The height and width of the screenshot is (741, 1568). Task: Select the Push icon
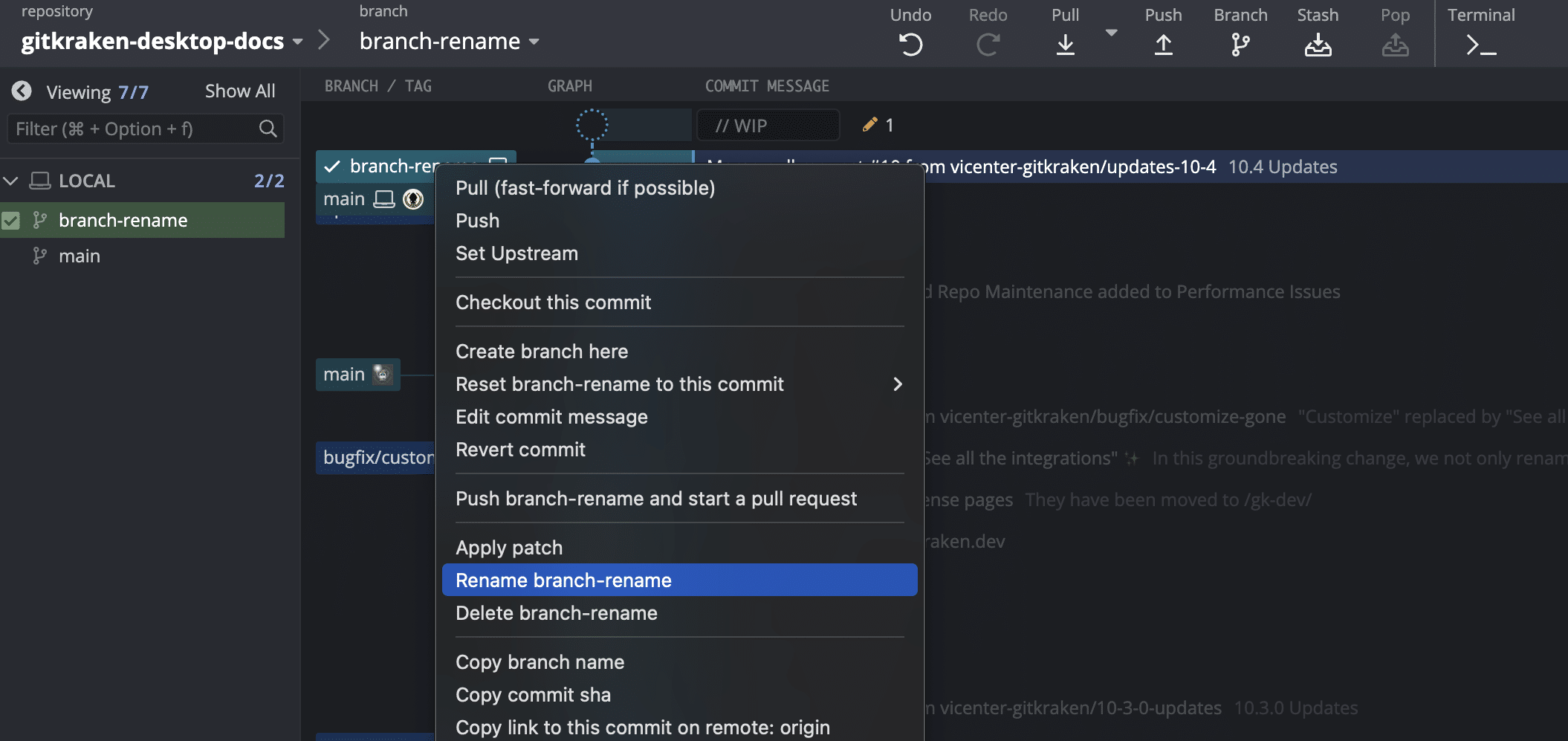(x=1163, y=43)
